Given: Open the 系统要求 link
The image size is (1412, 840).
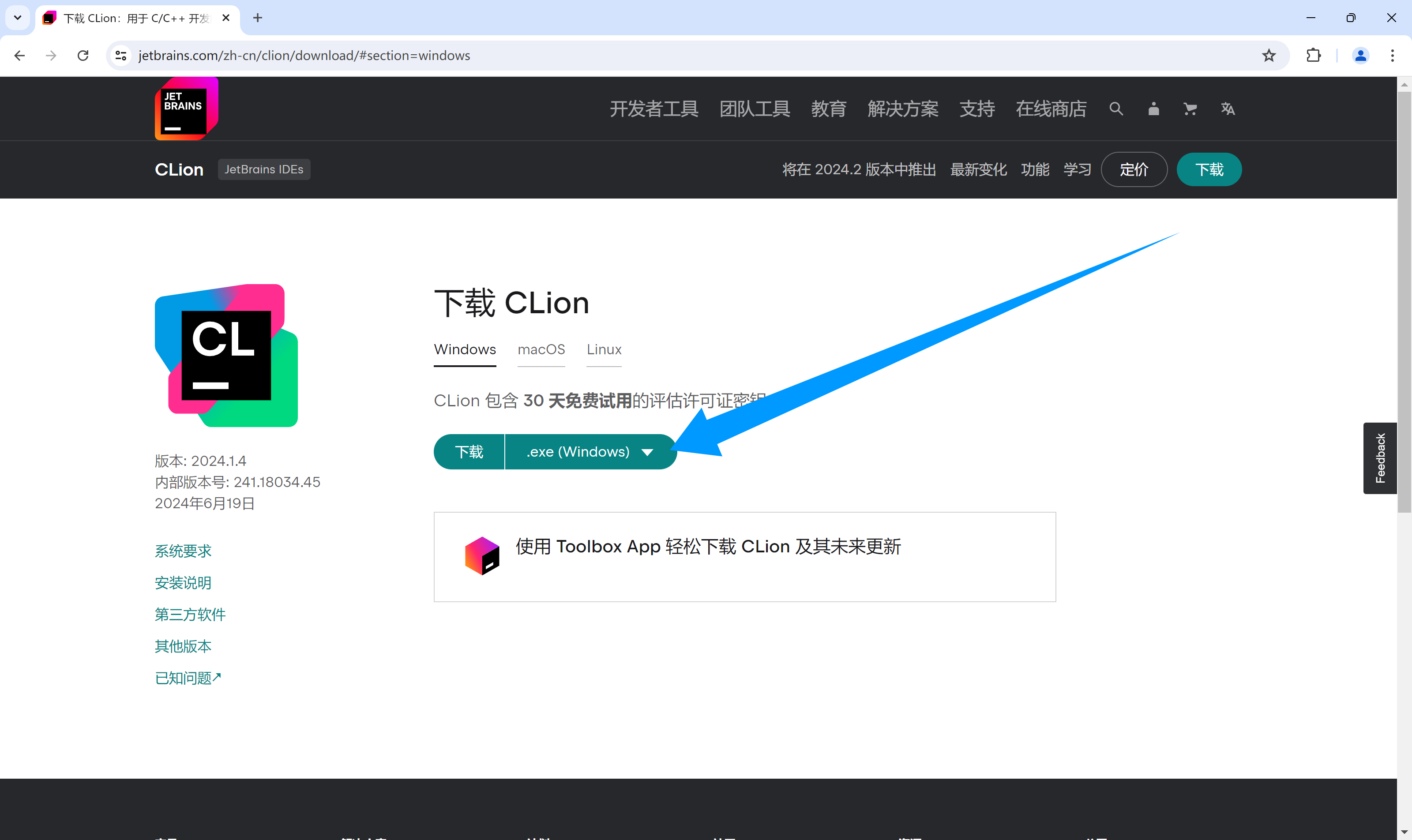Looking at the screenshot, I should tap(182, 551).
